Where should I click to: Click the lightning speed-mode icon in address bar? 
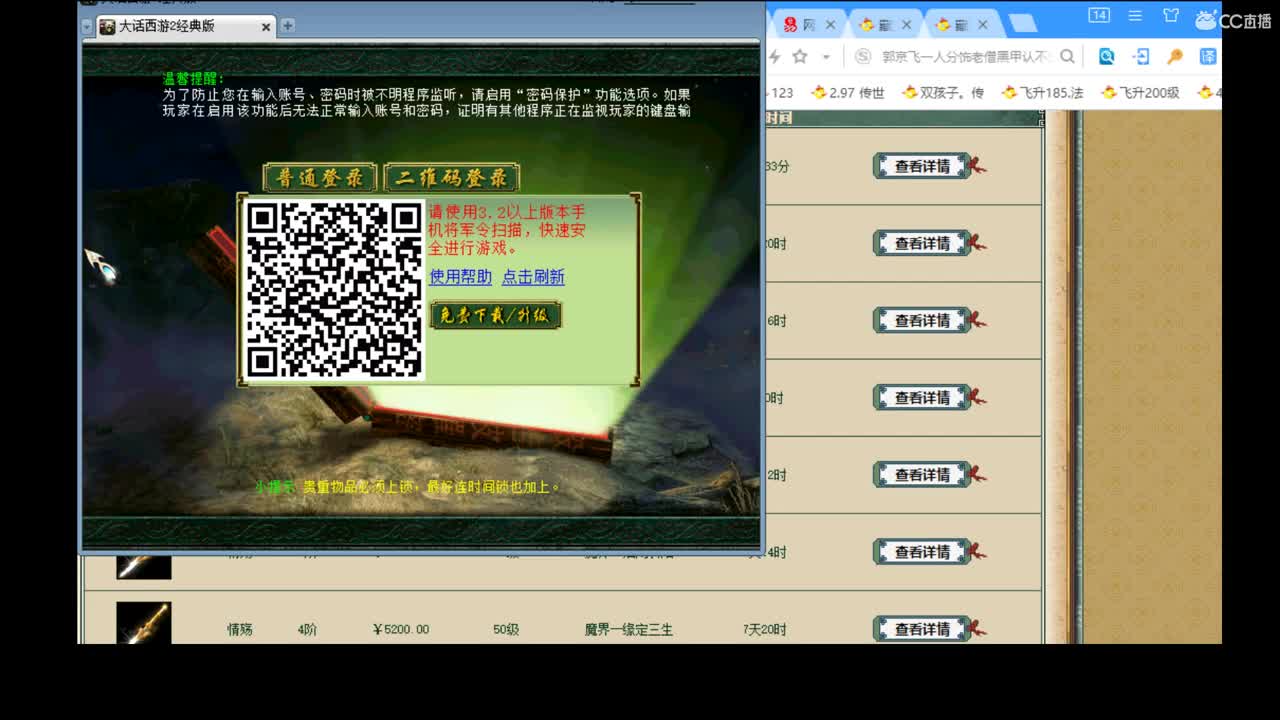pos(774,57)
